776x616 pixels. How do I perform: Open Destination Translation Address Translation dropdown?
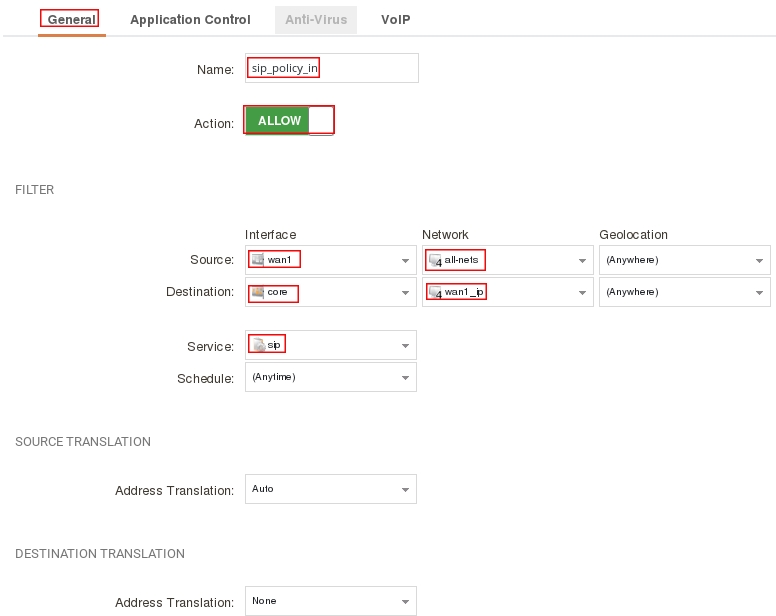click(x=405, y=602)
